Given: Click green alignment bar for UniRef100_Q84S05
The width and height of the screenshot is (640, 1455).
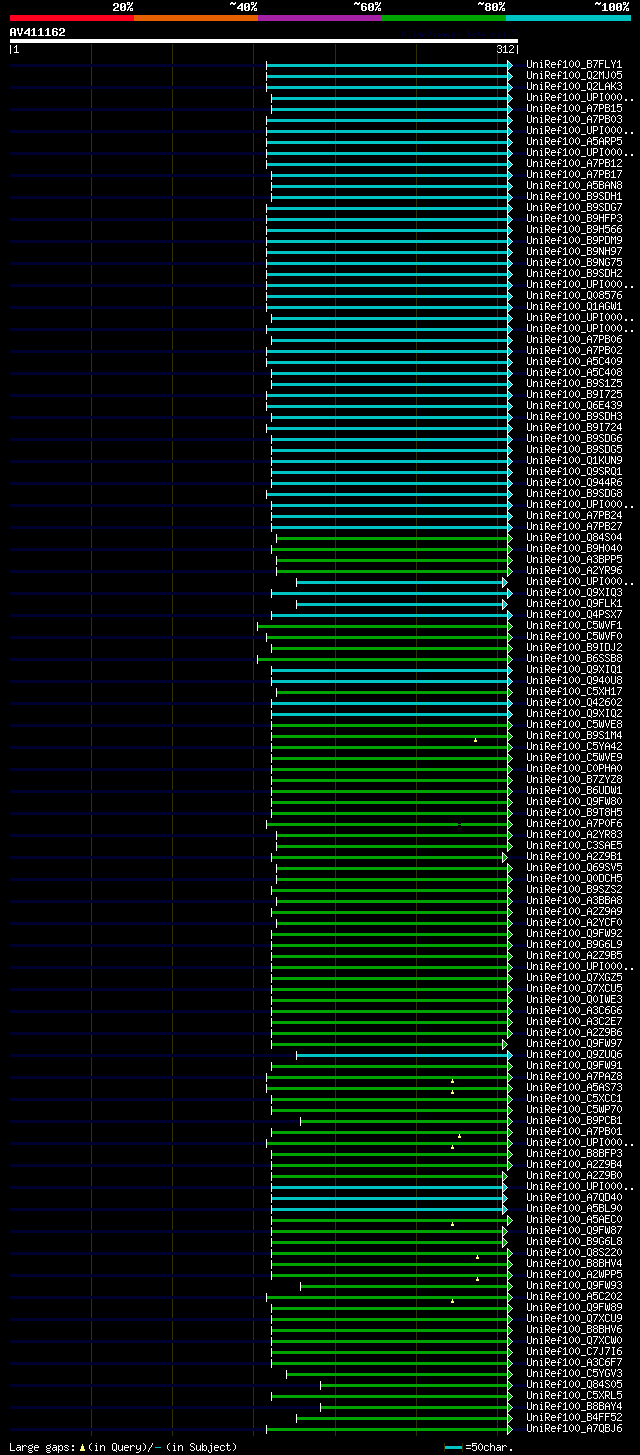Looking at the screenshot, I should (x=416, y=1385).
